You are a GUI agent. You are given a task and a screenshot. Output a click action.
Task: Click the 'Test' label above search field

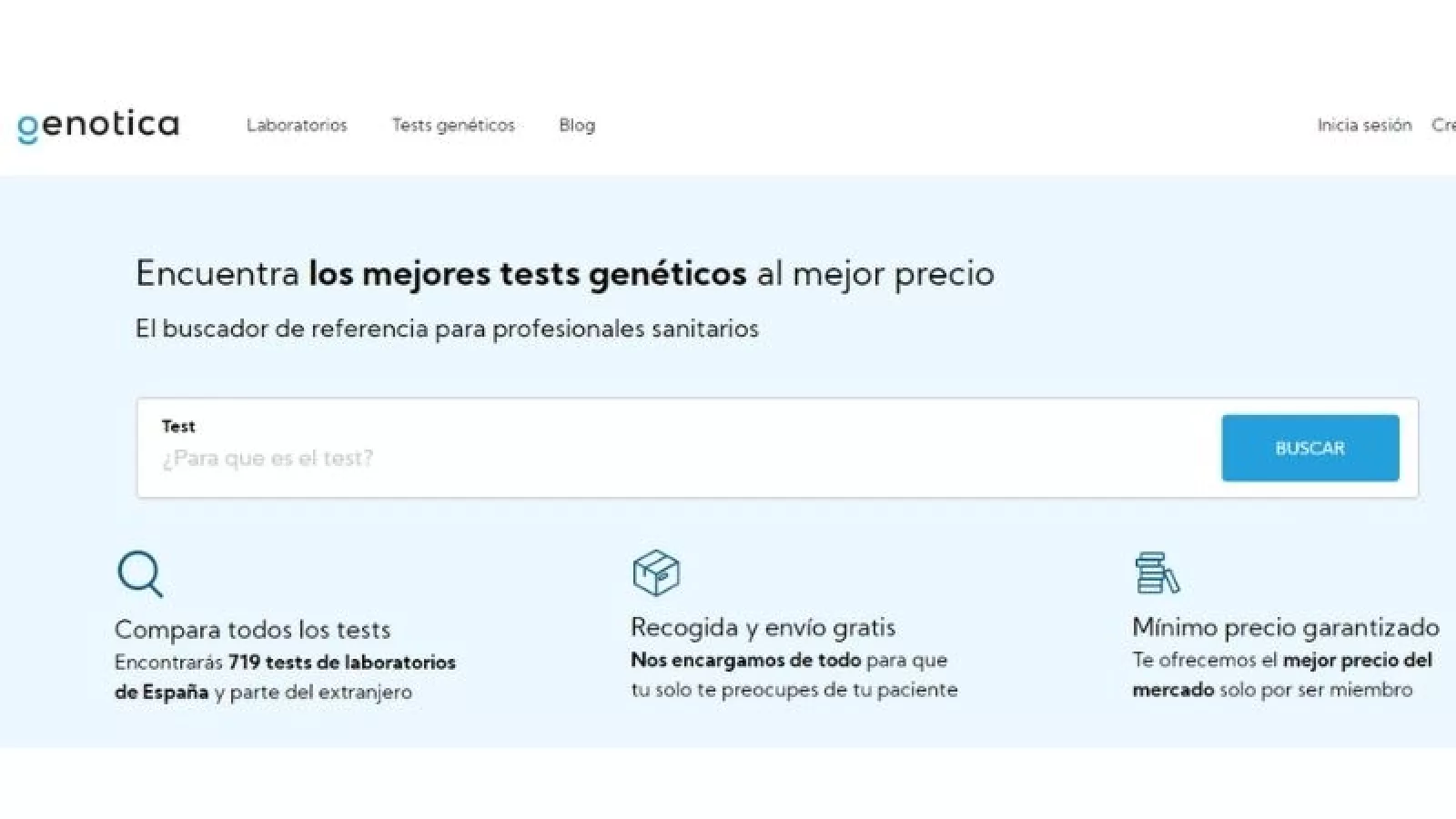click(178, 426)
